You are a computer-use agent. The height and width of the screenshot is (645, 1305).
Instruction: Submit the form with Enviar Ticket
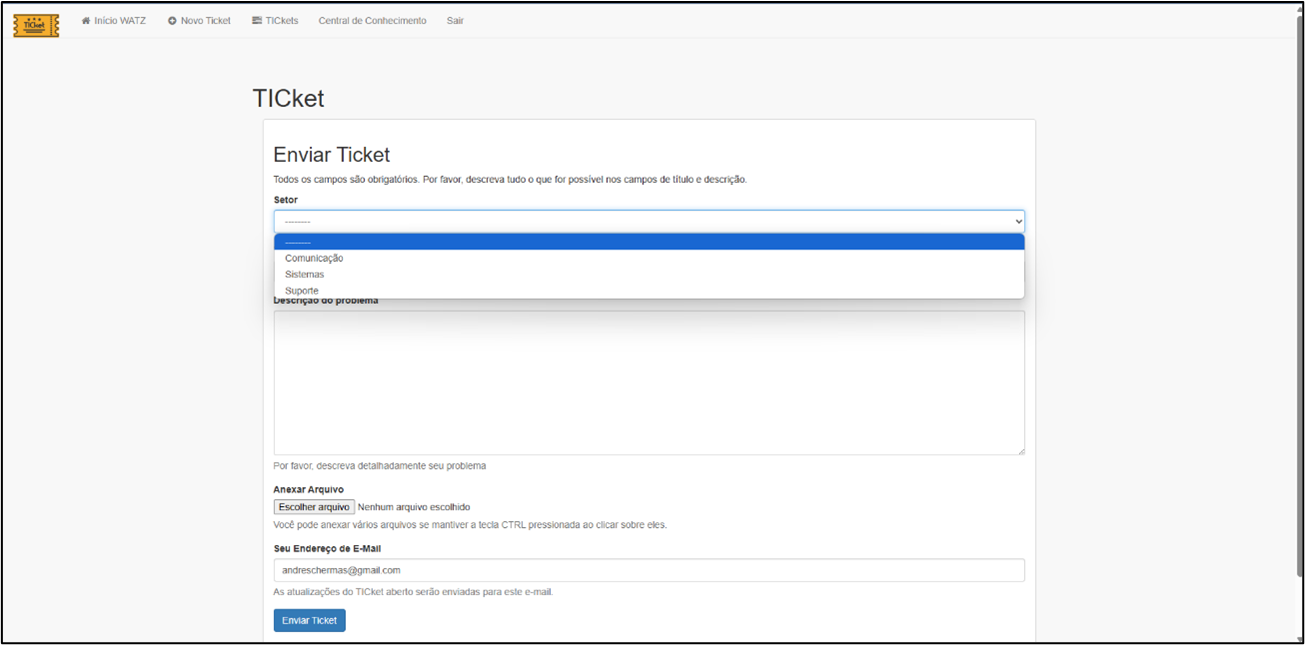[310, 620]
